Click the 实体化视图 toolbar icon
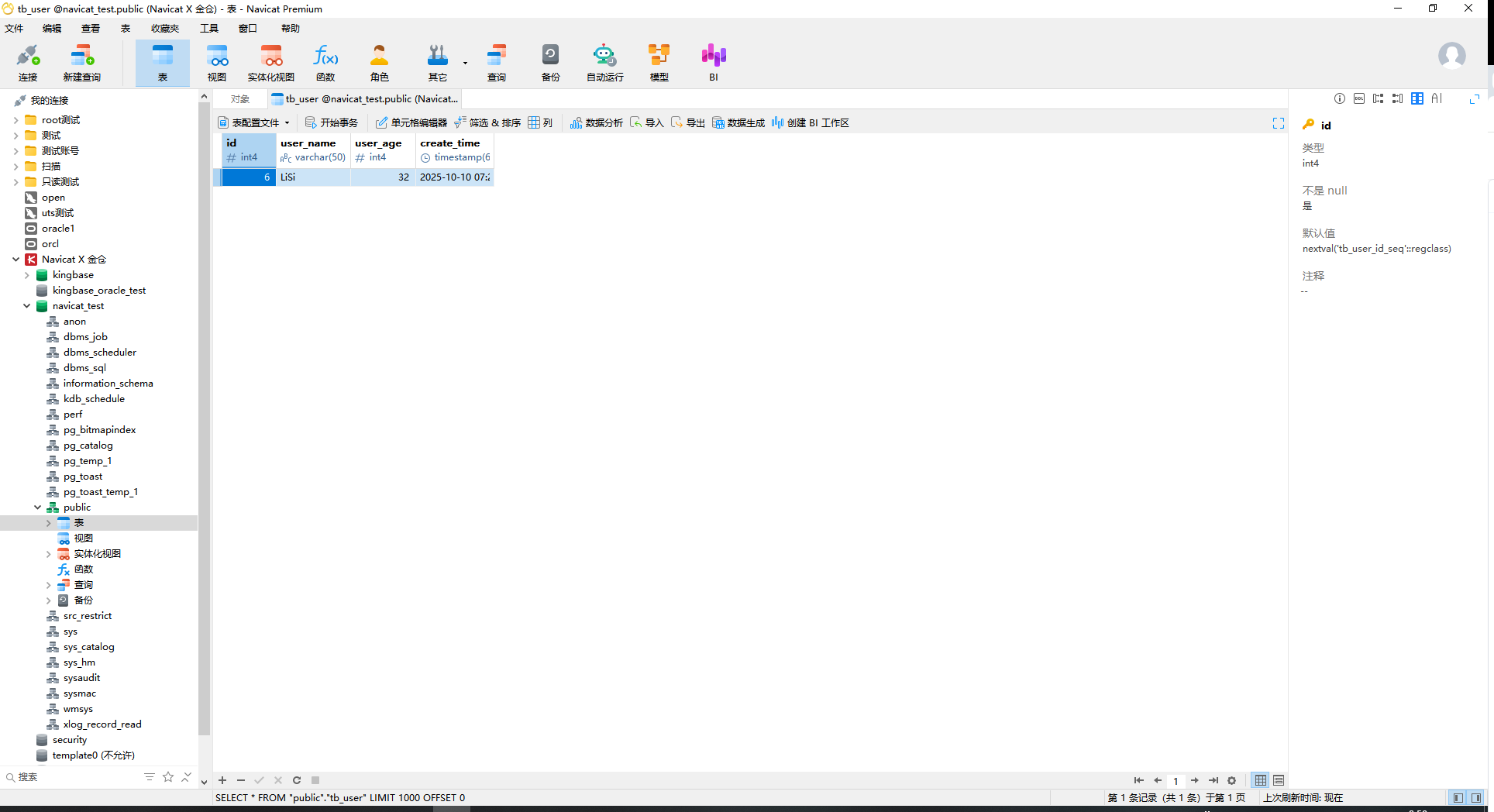Viewport: 1494px width, 812px height. [271, 63]
